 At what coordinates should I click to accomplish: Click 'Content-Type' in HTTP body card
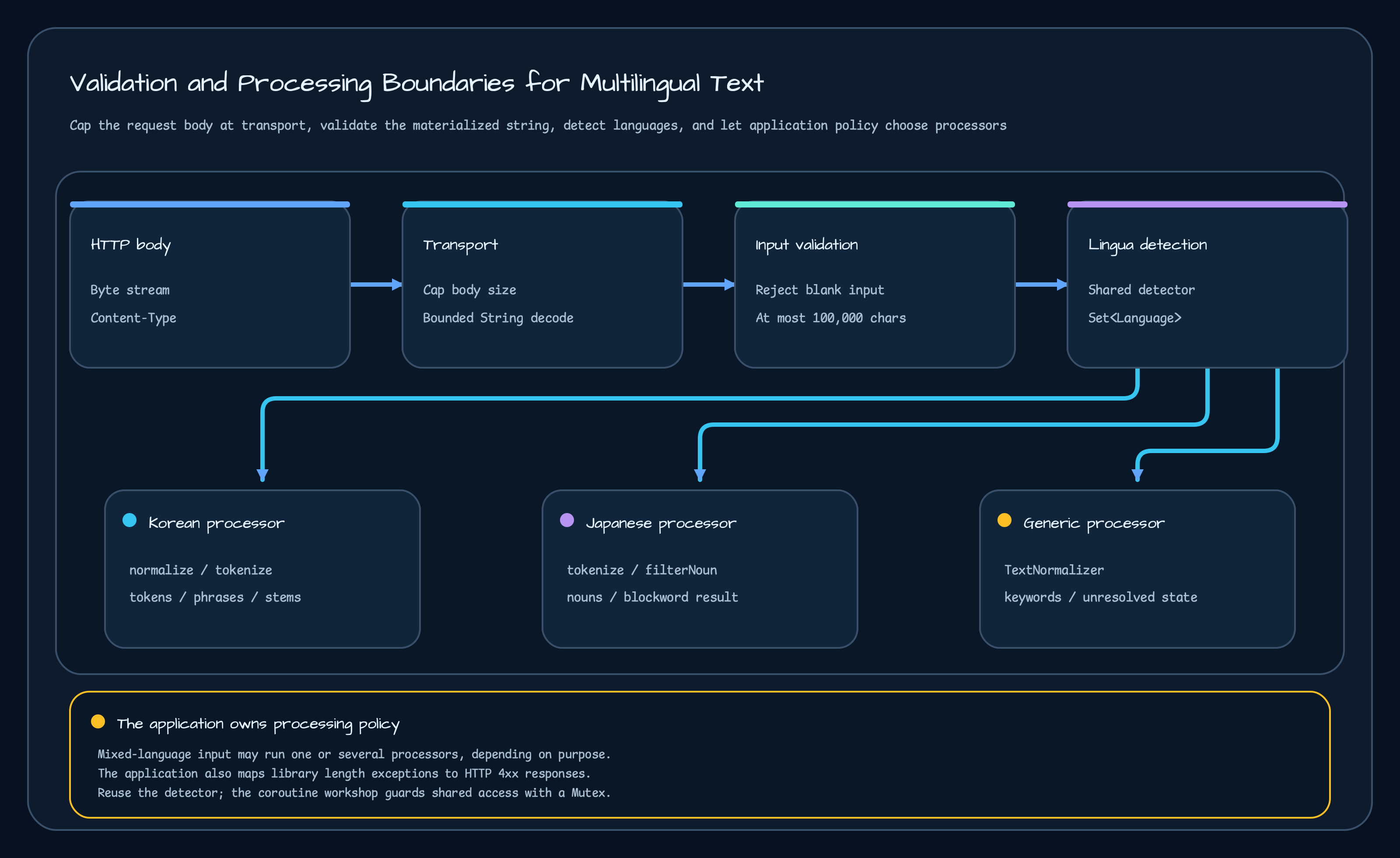pyautogui.click(x=133, y=318)
